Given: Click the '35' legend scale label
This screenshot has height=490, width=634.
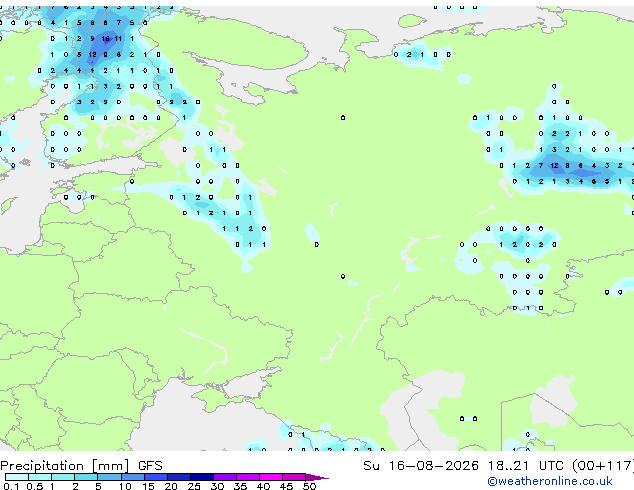Looking at the screenshot, I should [240, 486].
